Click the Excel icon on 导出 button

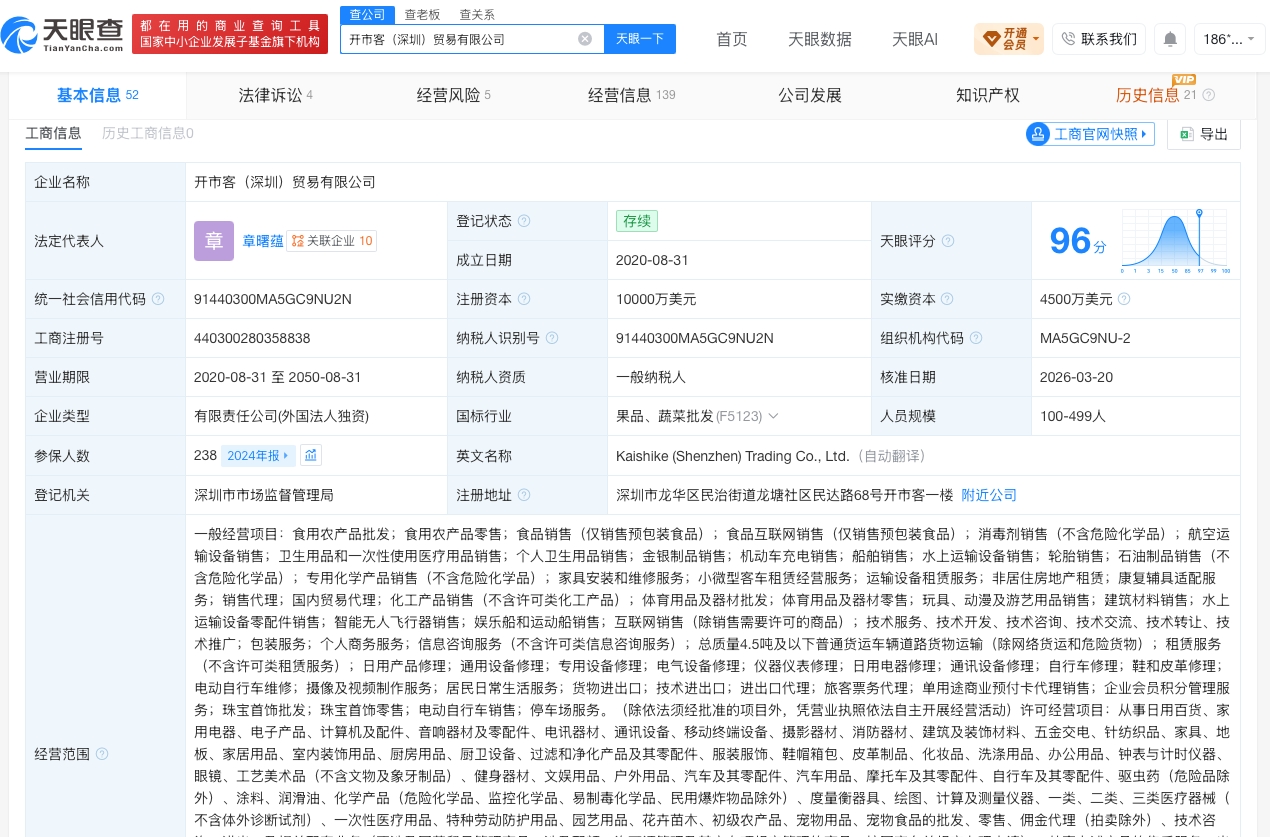click(x=1187, y=134)
